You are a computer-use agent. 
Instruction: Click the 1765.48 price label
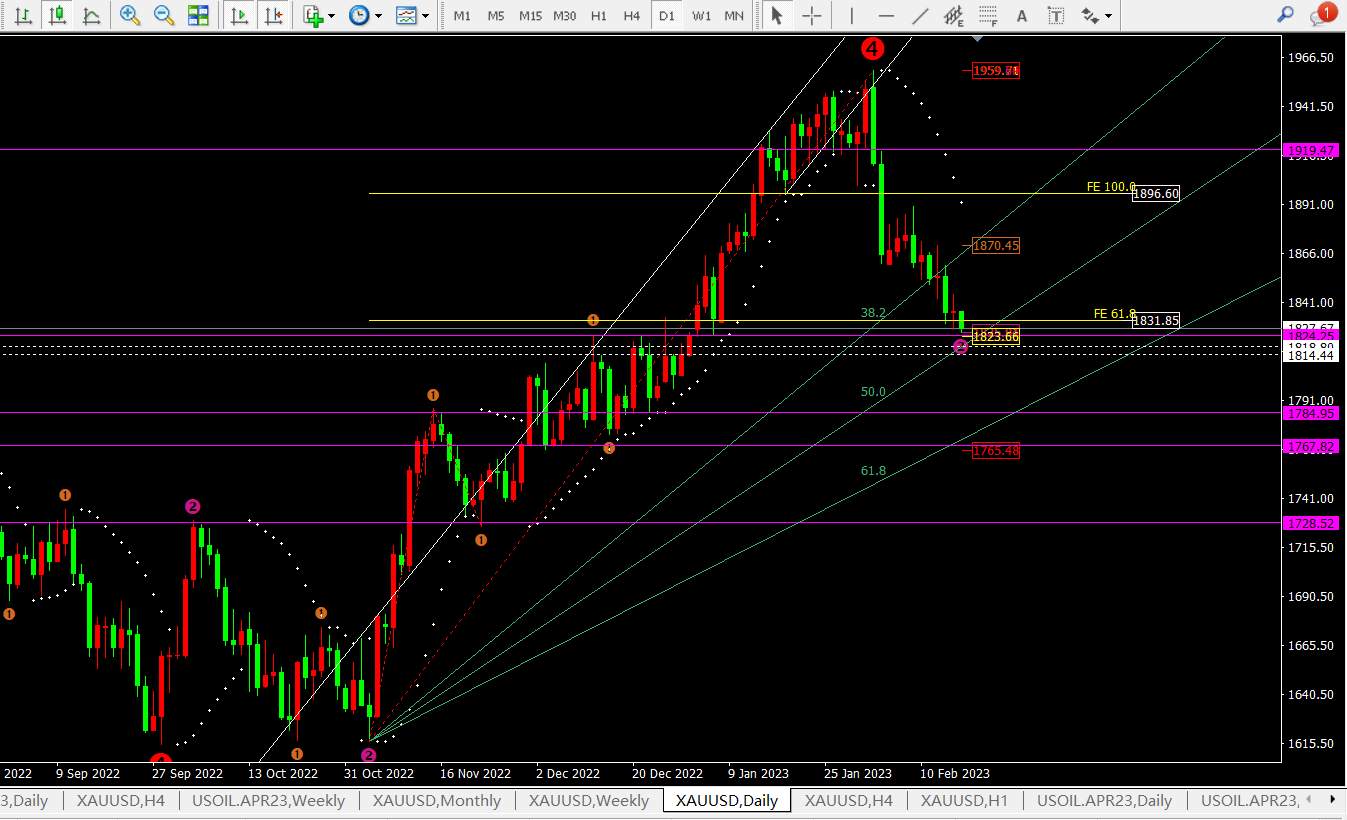[996, 451]
